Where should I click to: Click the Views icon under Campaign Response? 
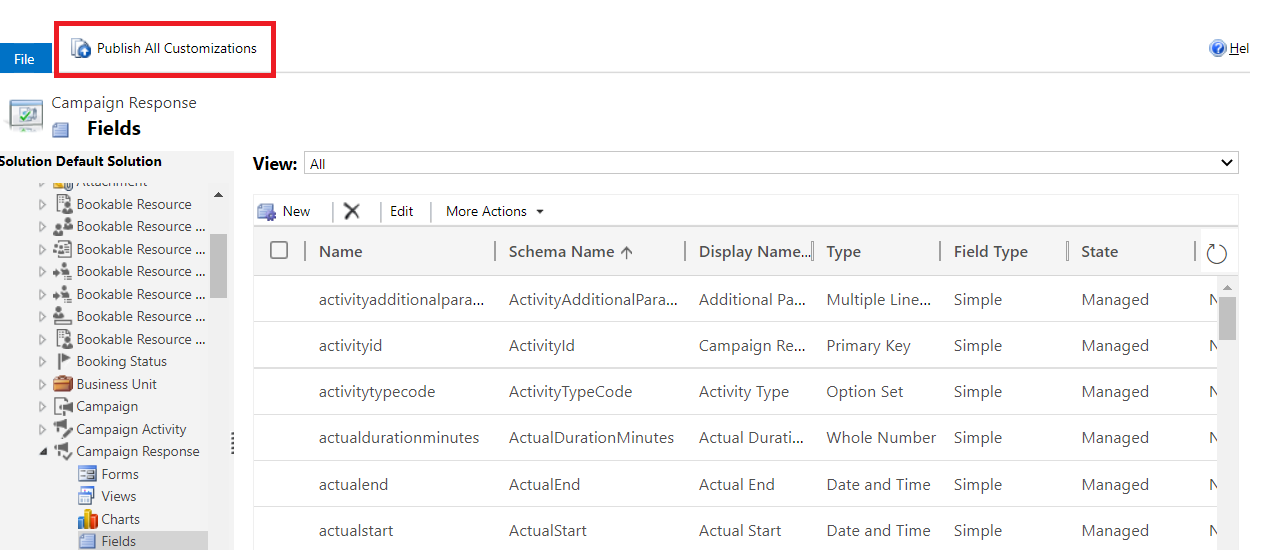click(87, 496)
